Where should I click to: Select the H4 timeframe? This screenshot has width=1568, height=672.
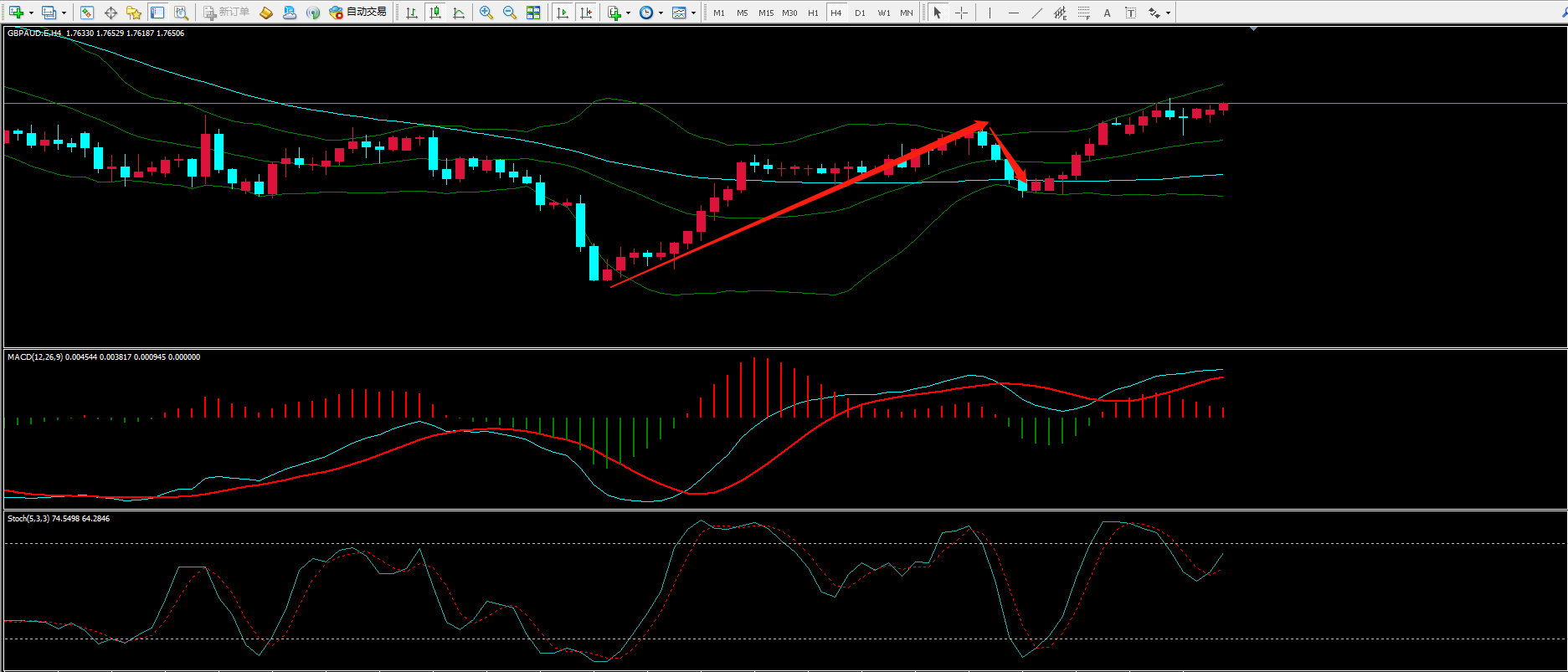click(x=836, y=13)
